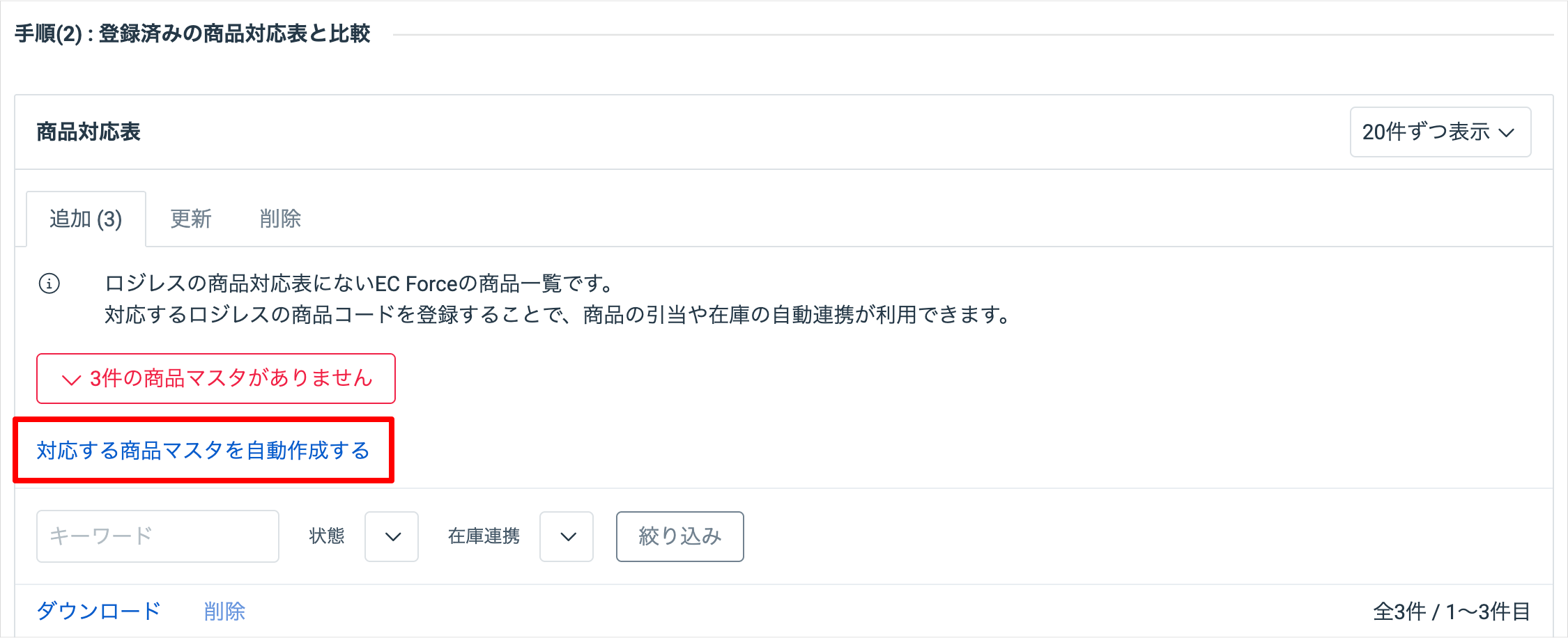Click the ダウンロード link
Screen dimensions: 1568x638
(x=98, y=611)
